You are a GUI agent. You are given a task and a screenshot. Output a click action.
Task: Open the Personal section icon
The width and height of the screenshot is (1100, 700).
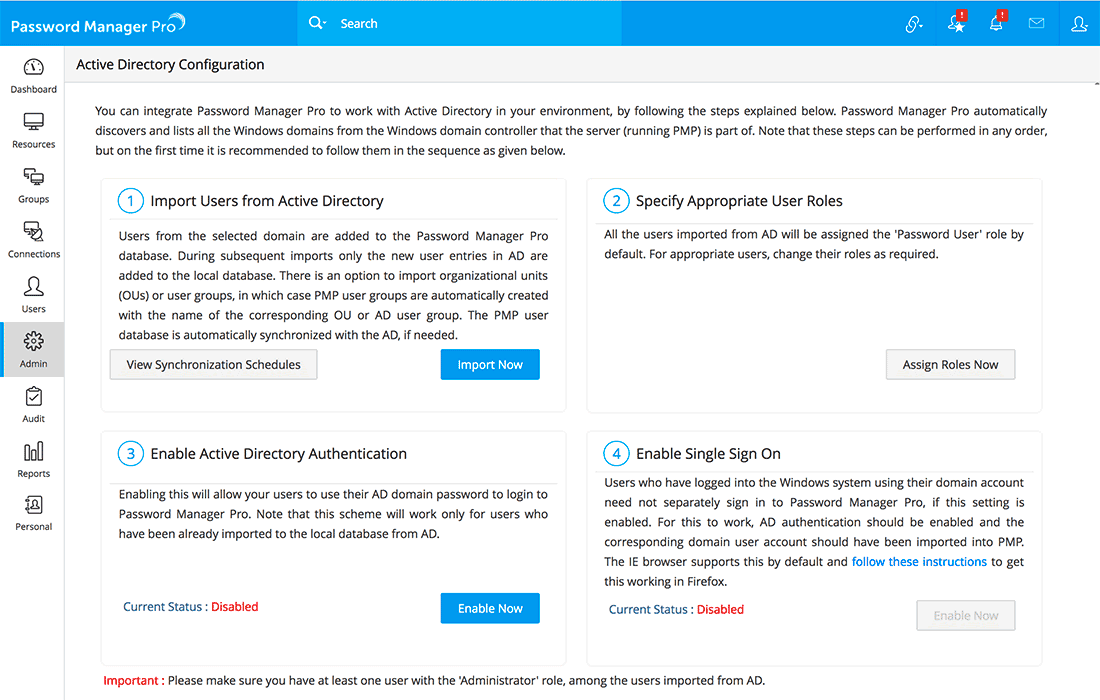pos(33,506)
